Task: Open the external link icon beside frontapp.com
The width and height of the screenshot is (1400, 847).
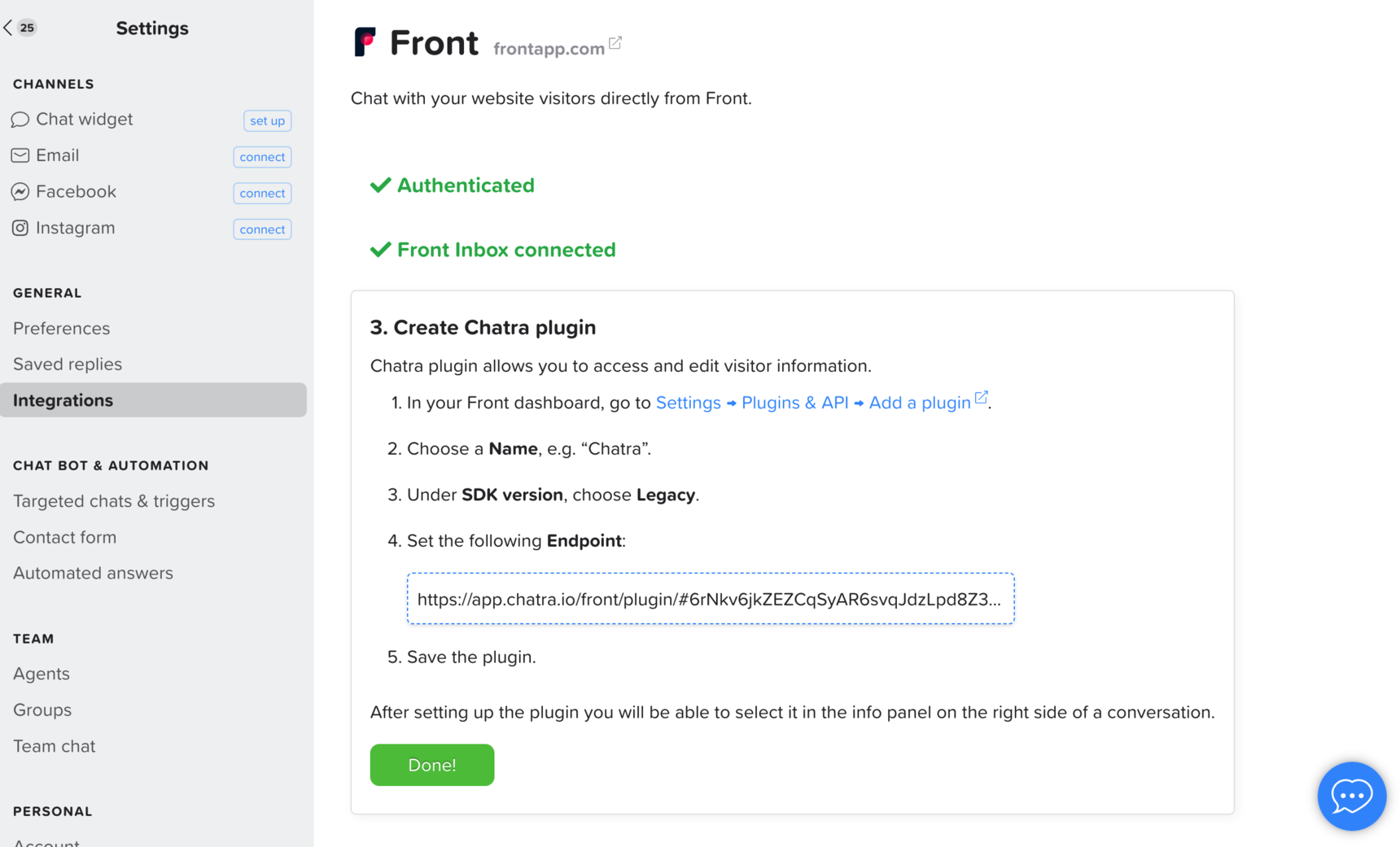Action: point(615,43)
